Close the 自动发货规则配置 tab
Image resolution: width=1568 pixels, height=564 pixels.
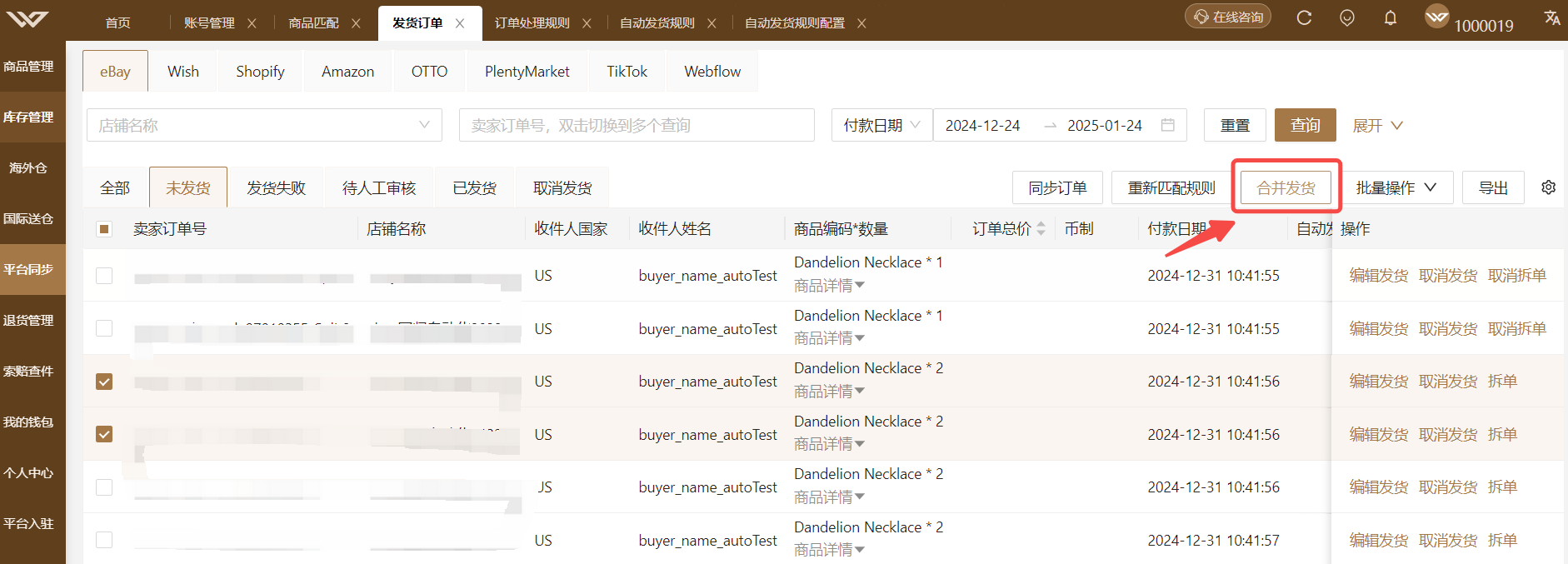861,23
